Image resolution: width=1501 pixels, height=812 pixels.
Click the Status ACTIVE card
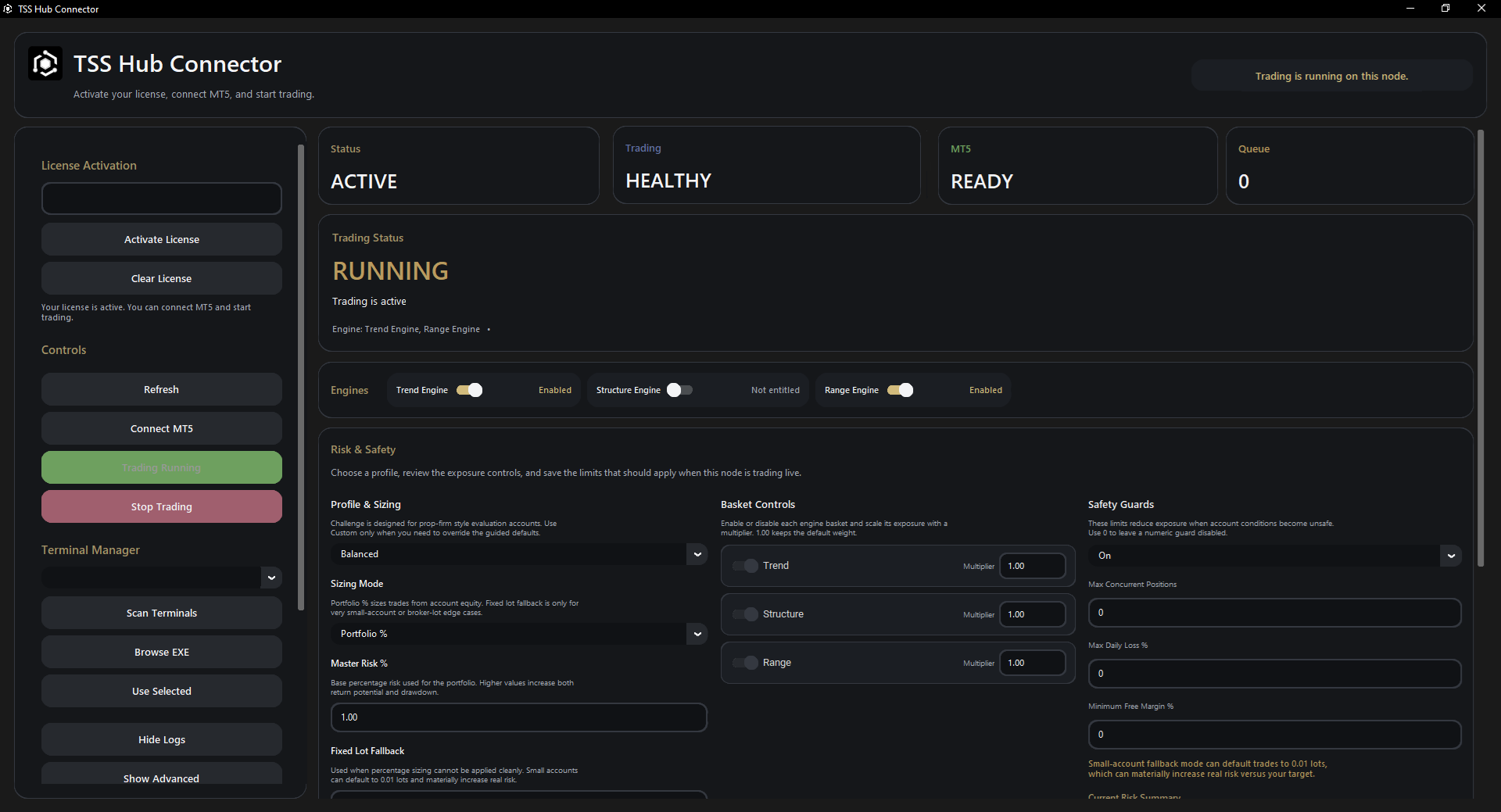click(x=459, y=166)
